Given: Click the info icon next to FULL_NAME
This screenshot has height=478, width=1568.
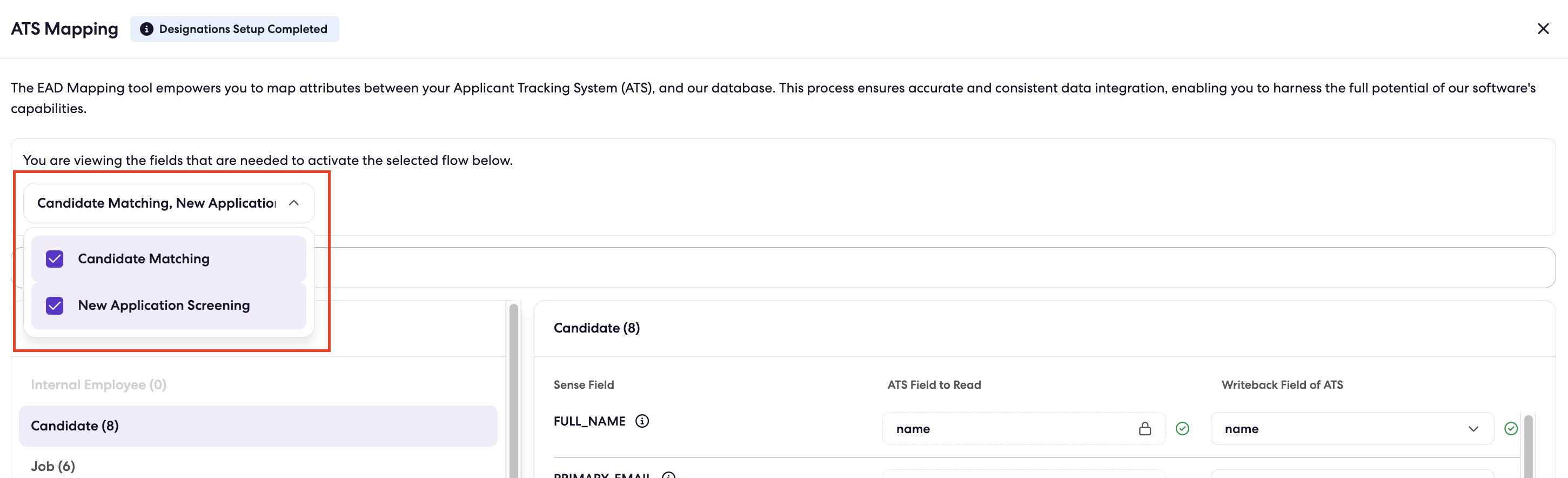Looking at the screenshot, I should click(x=642, y=421).
